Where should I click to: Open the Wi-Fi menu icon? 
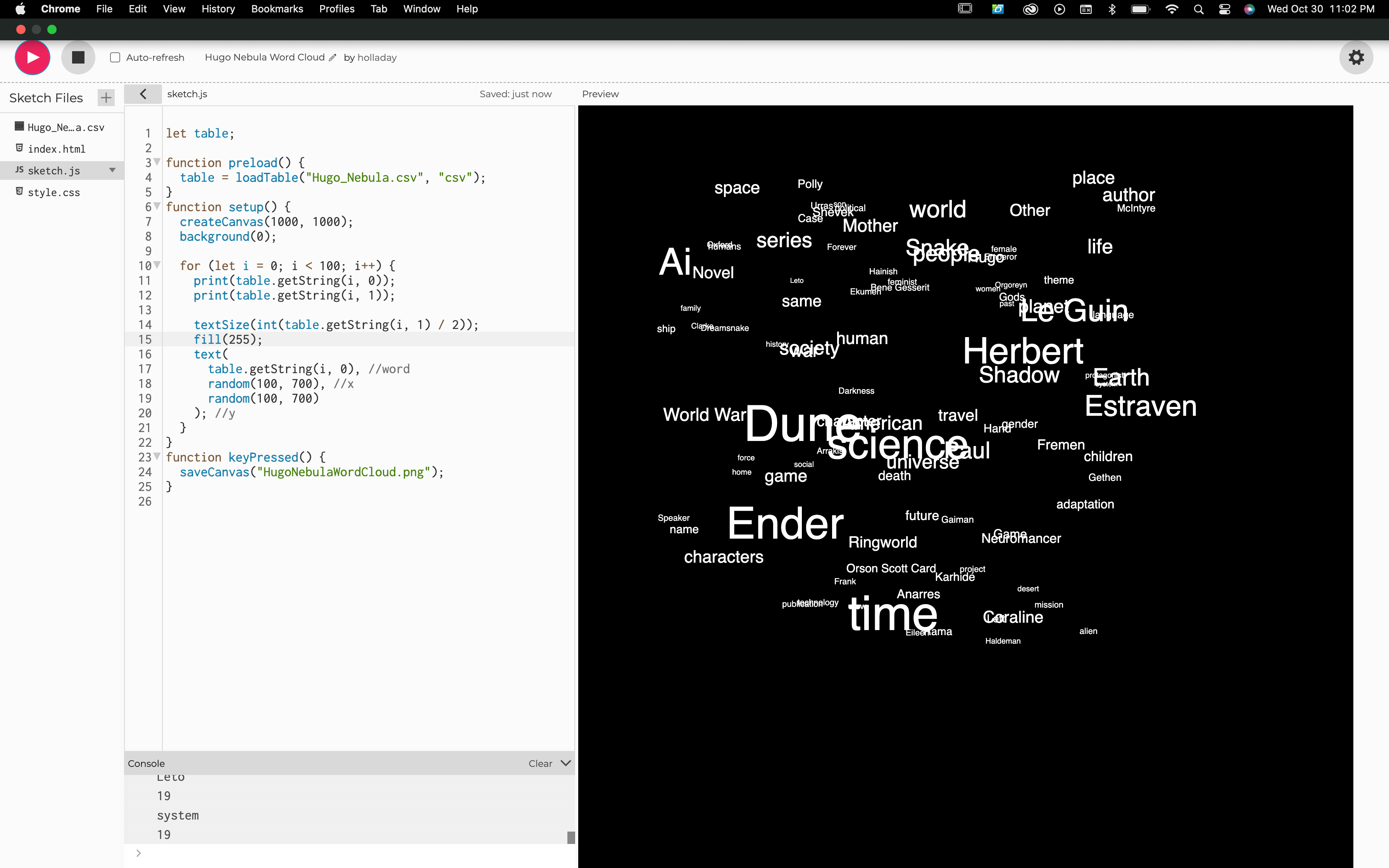coord(1172,9)
